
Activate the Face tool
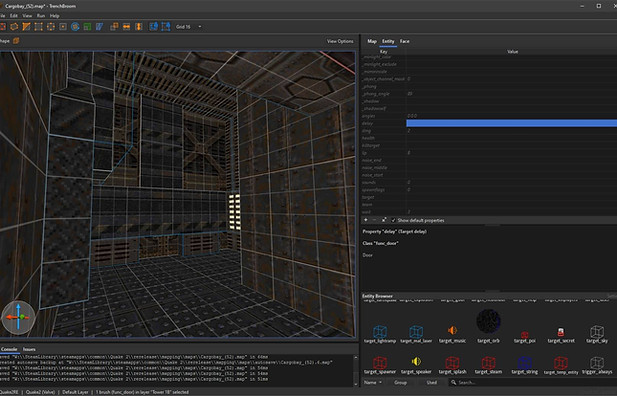coord(63,27)
